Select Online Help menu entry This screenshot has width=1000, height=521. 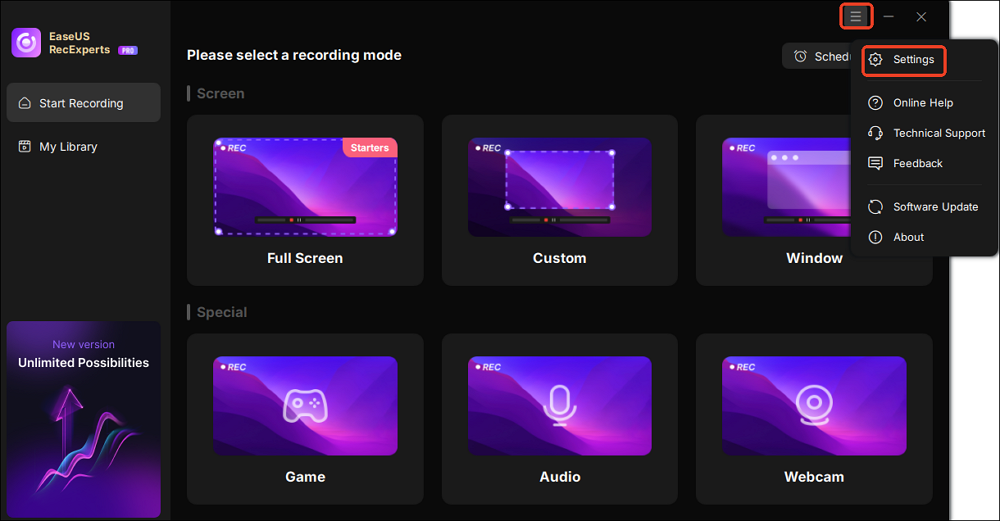[x=925, y=103]
